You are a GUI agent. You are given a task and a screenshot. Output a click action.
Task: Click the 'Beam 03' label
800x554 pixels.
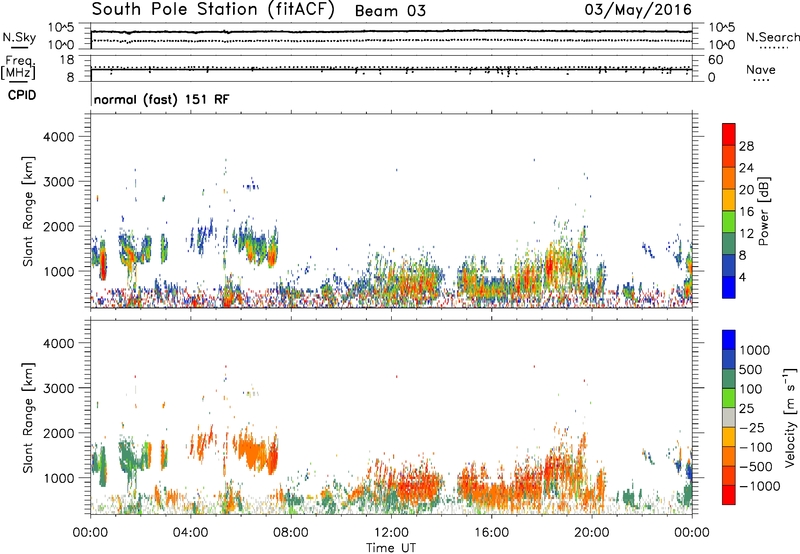tap(390, 11)
